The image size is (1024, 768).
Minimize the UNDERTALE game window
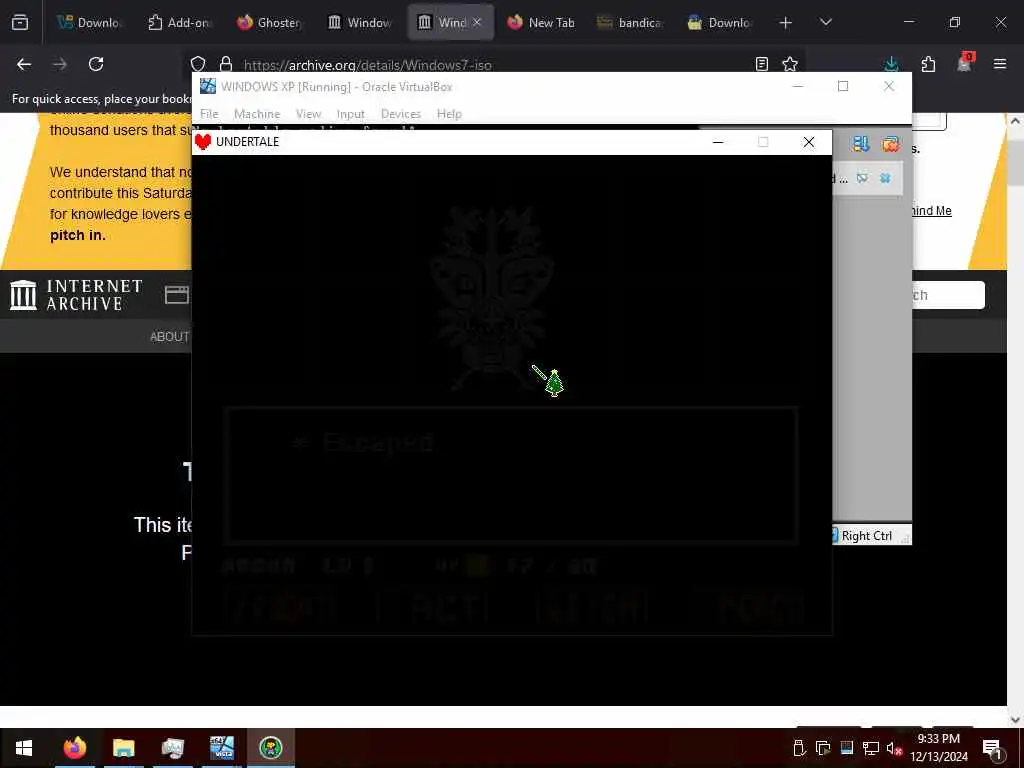point(718,142)
